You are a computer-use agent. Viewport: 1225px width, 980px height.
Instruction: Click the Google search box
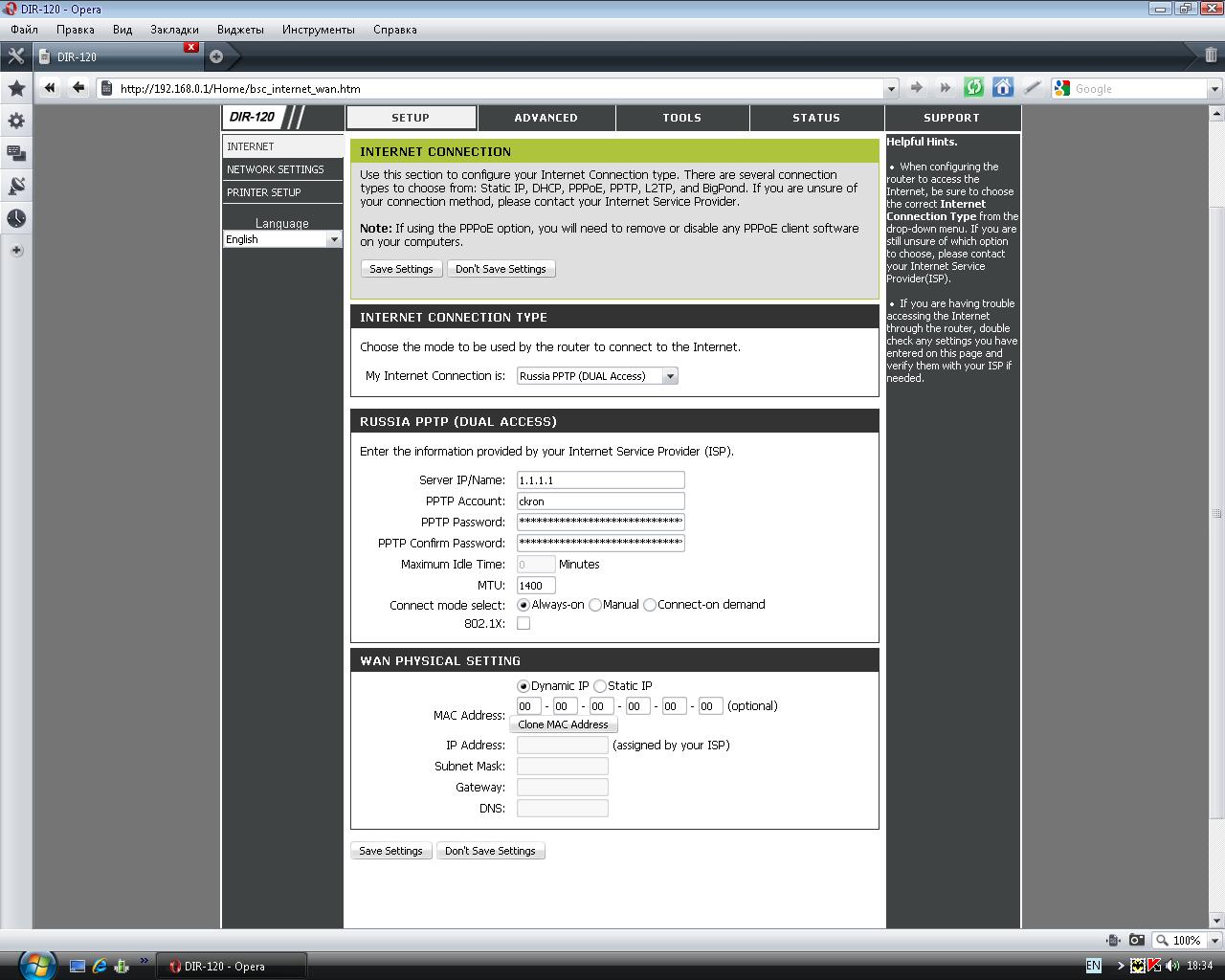(x=1139, y=89)
